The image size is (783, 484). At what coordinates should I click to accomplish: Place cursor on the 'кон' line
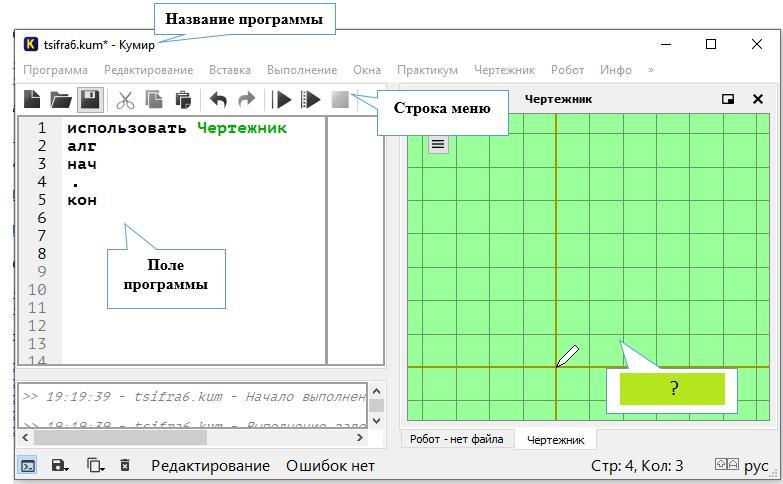point(82,200)
